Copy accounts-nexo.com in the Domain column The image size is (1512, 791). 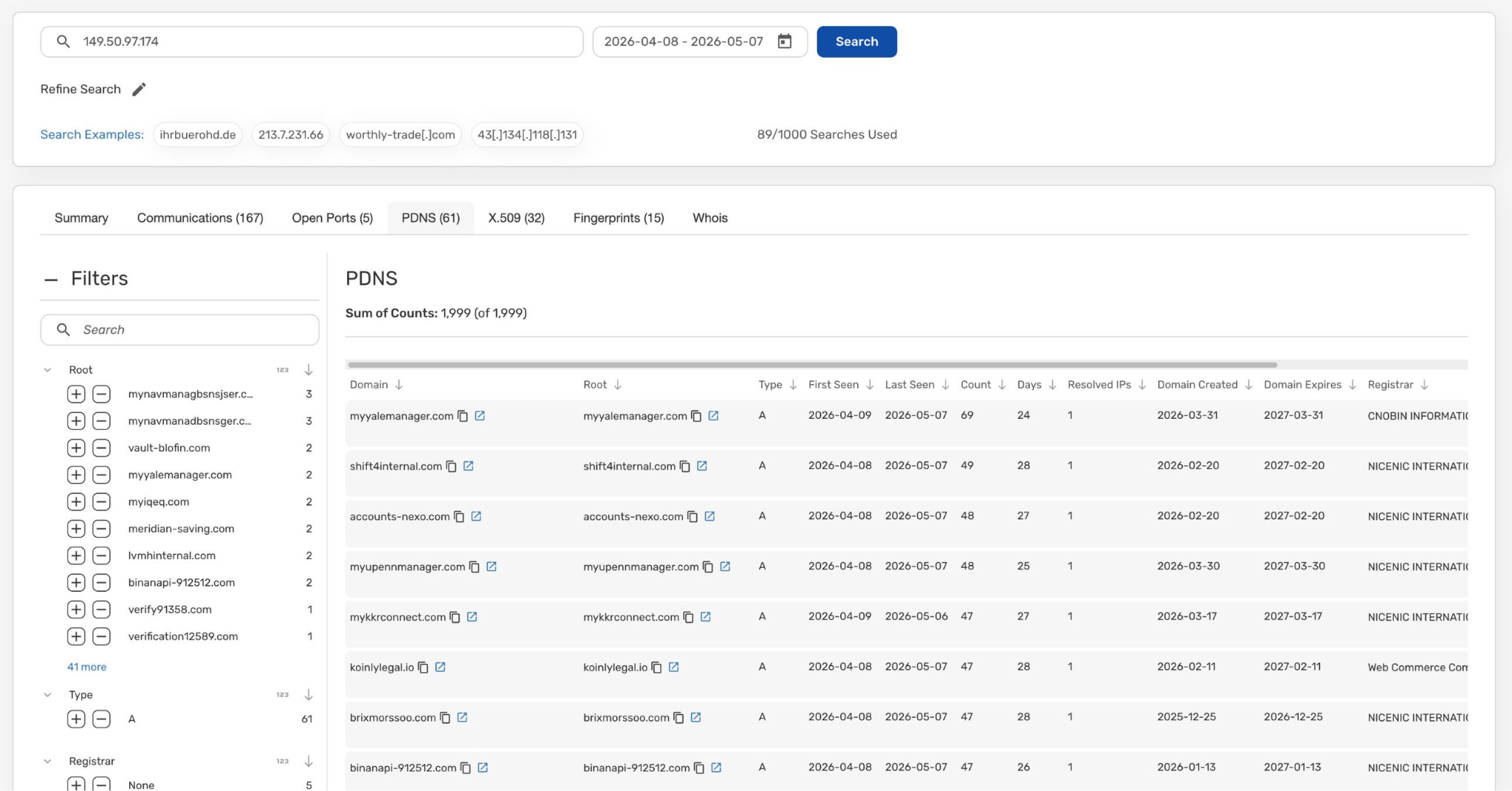point(459,516)
